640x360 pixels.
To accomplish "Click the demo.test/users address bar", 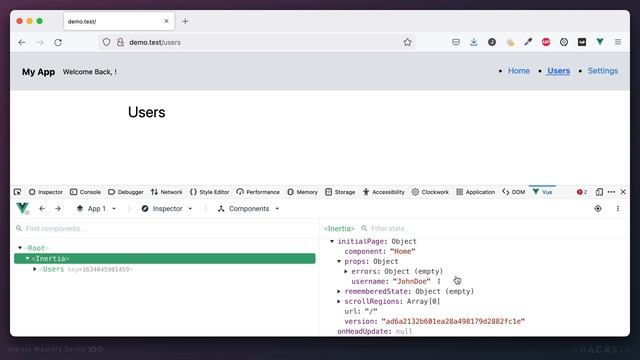I will pos(257,42).
